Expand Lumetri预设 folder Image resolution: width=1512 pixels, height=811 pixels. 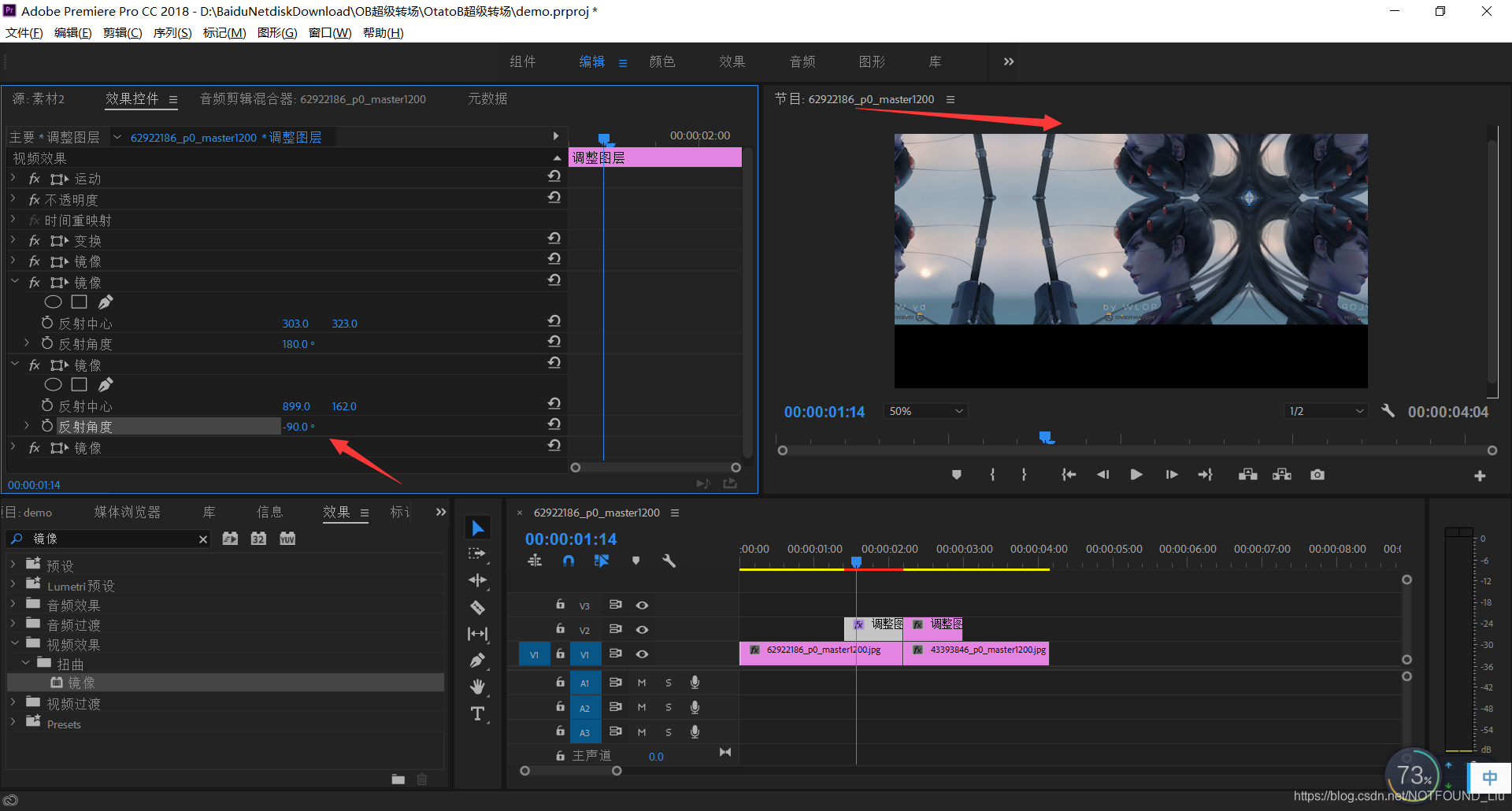(x=13, y=584)
